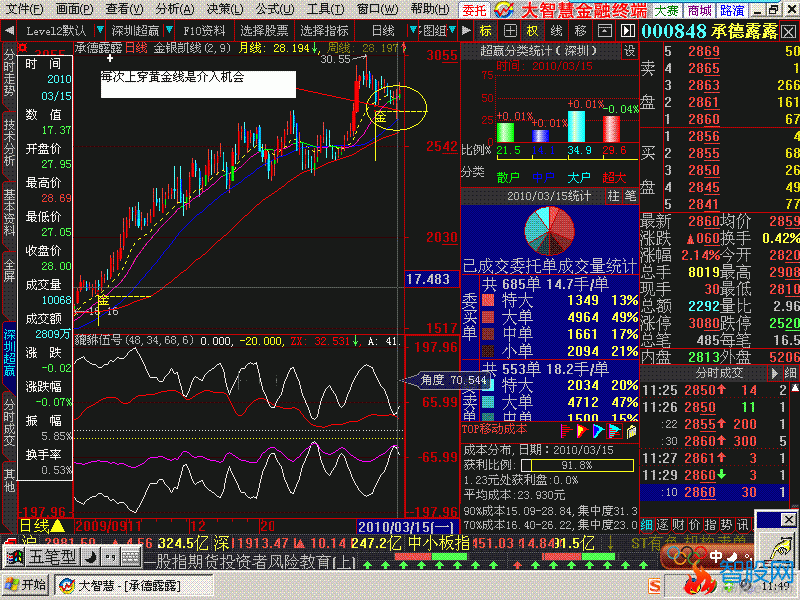Click the 超大 red bar in 超赢 chart
The width and height of the screenshot is (800, 600).
611,129
